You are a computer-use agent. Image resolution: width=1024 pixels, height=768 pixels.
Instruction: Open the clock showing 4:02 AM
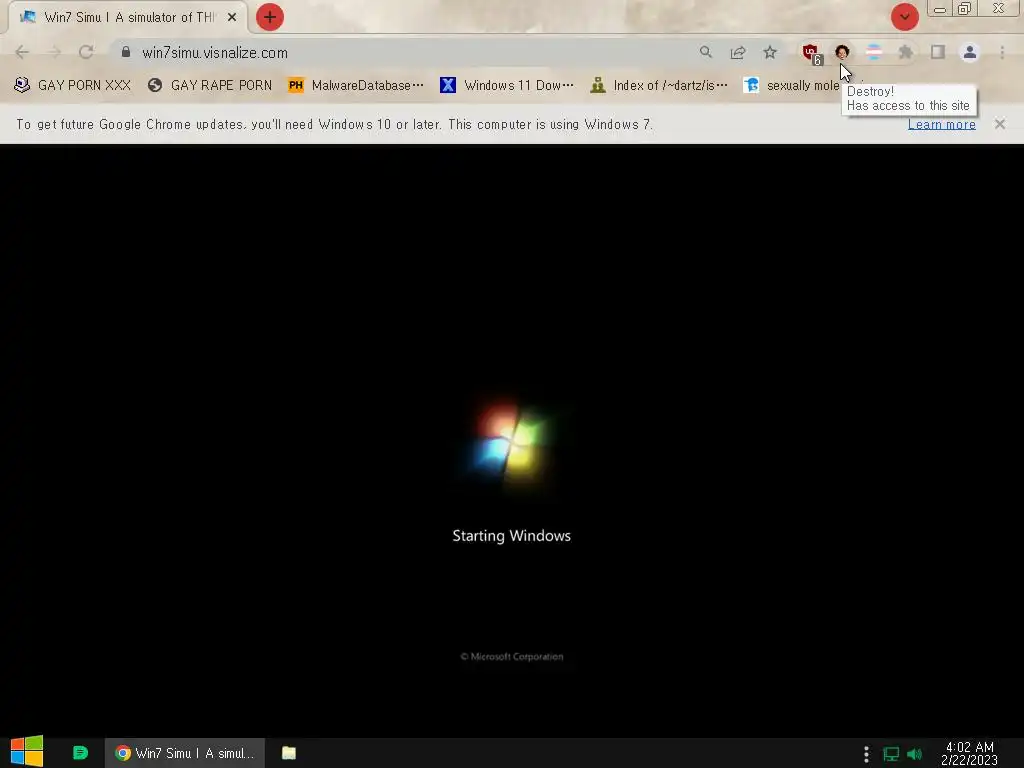[969, 754]
